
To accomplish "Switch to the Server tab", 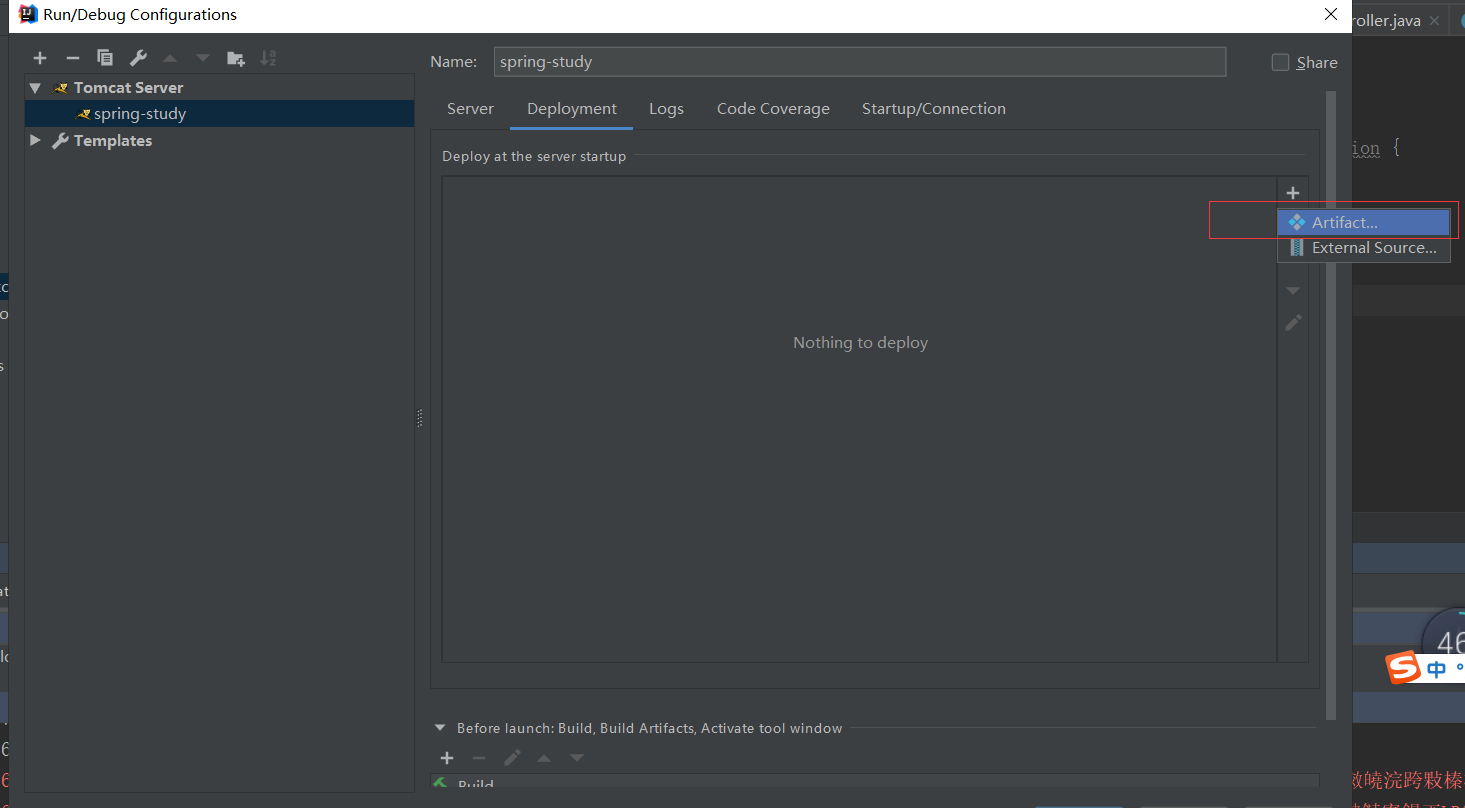I will tap(470, 109).
